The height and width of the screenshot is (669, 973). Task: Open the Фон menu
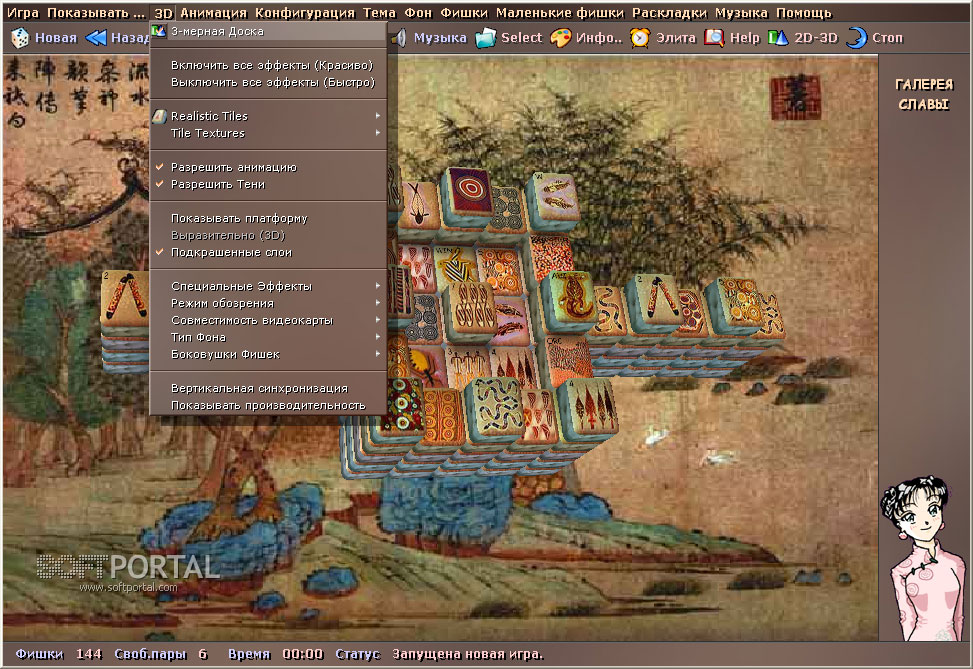click(418, 13)
